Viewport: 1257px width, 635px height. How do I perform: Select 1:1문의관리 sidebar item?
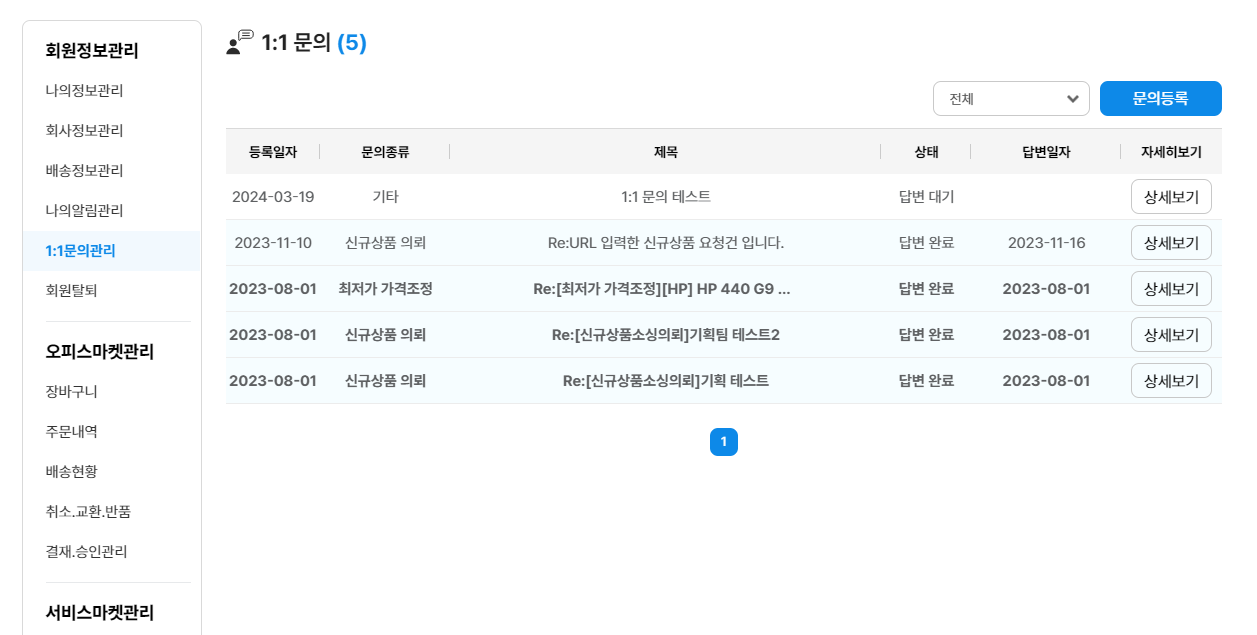click(80, 251)
